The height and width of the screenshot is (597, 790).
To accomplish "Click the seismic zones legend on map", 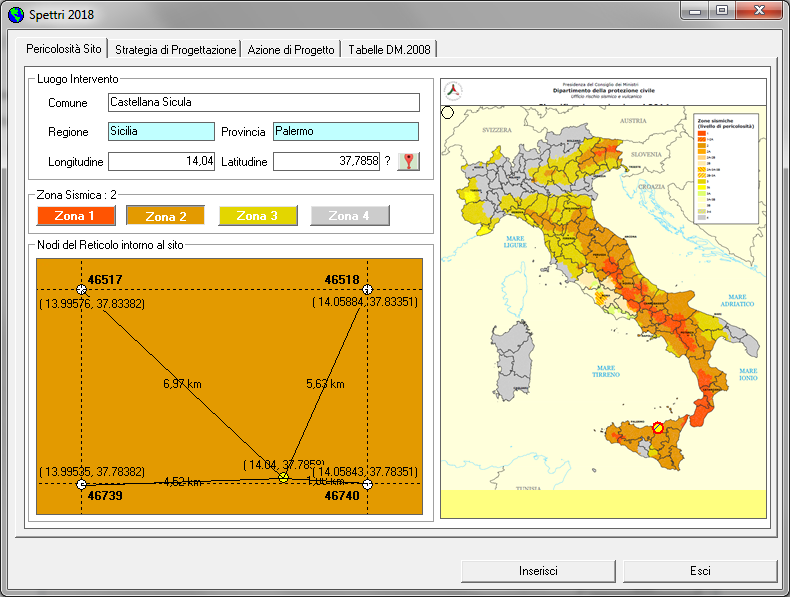I will [x=726, y=169].
